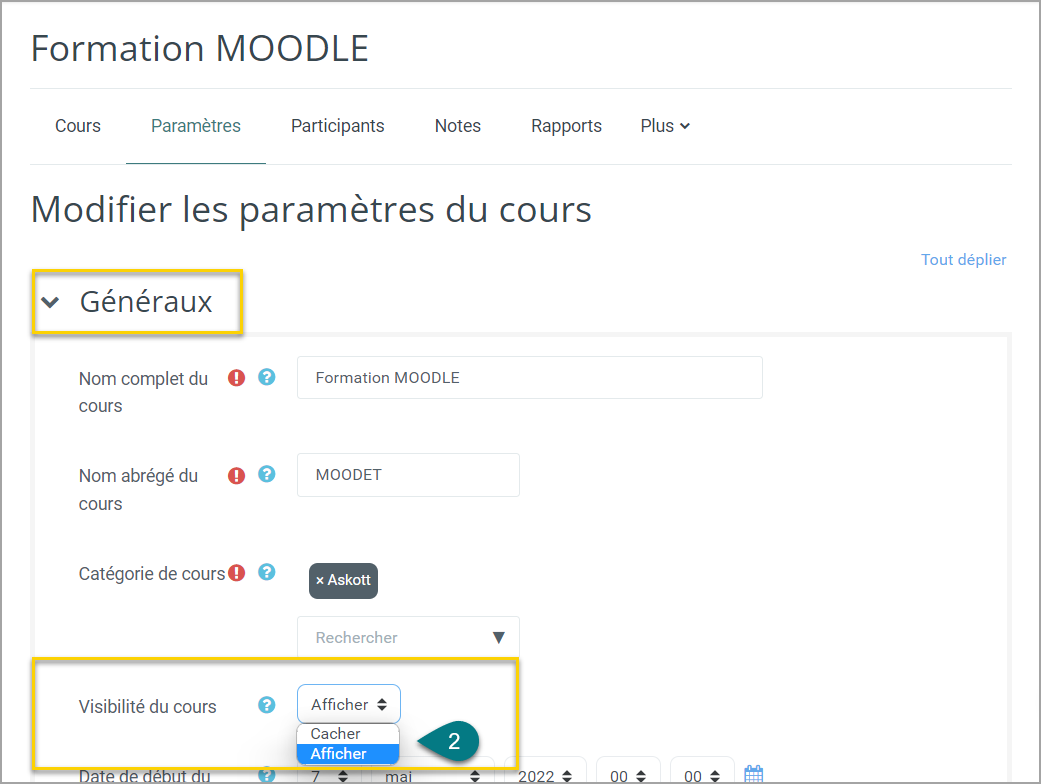Click the Formation MOODLE full name field
This screenshot has height=784, width=1041.
[x=530, y=378]
